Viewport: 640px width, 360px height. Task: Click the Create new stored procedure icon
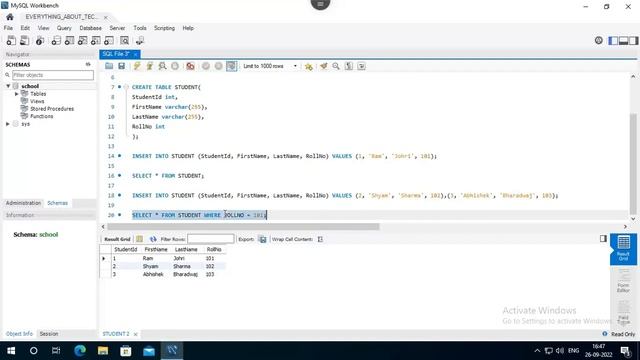pyautogui.click(x=96, y=40)
